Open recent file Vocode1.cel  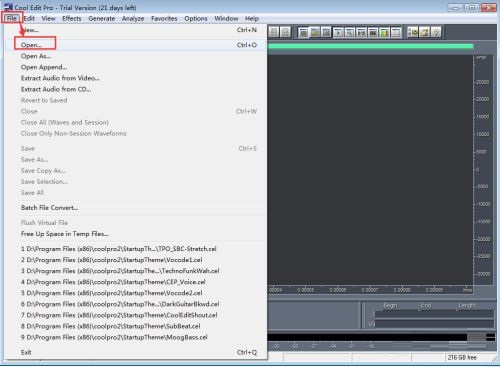(136, 260)
